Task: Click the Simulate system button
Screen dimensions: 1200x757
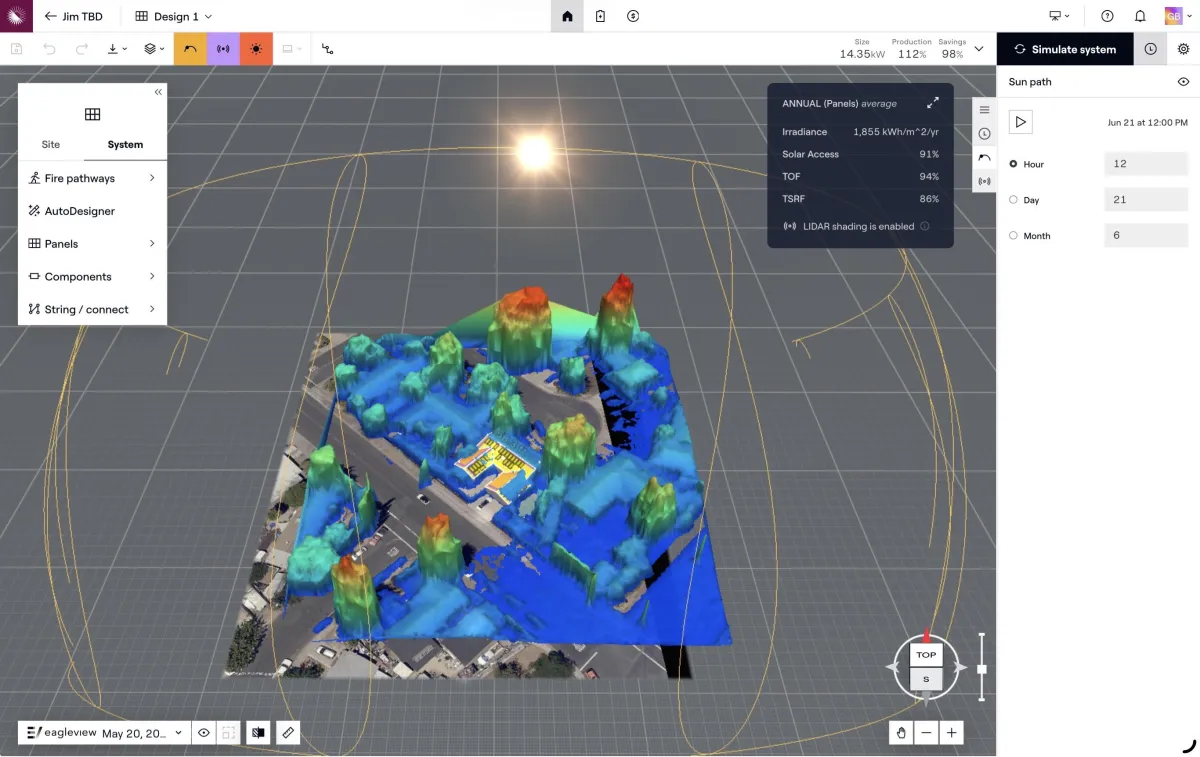Action: coord(1065,49)
